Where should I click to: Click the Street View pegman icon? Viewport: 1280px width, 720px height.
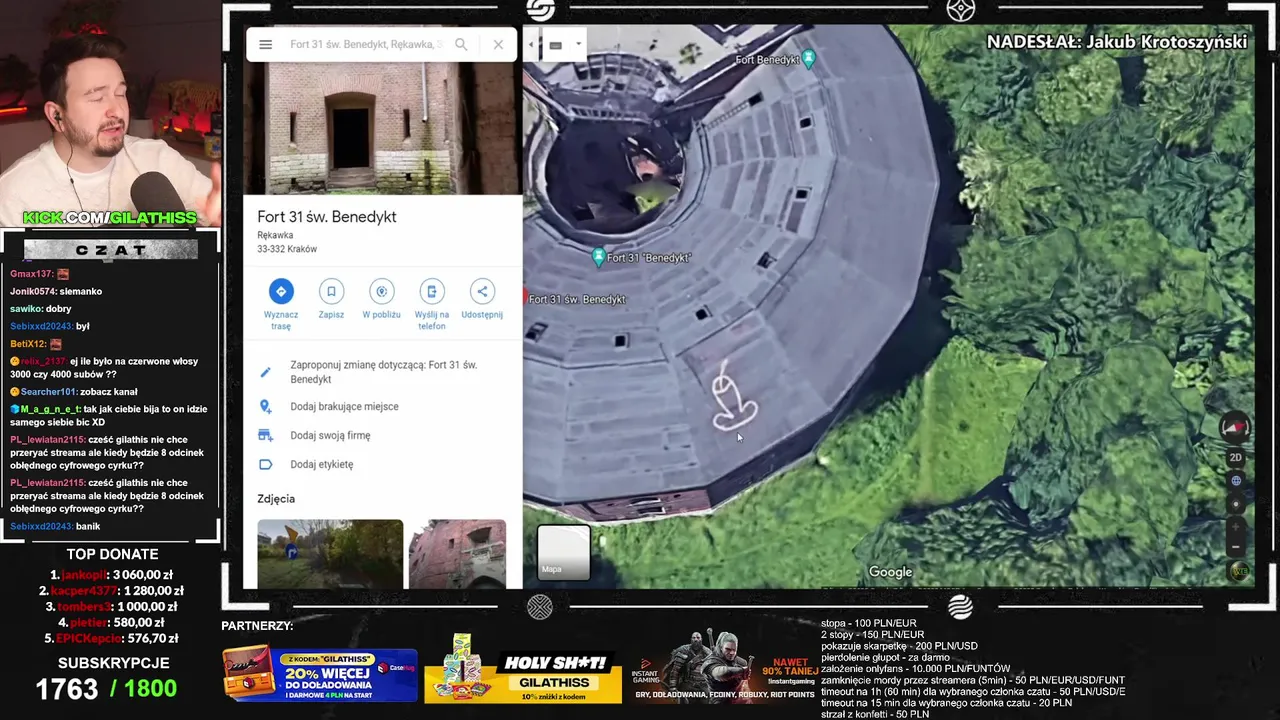pyautogui.click(x=1239, y=571)
